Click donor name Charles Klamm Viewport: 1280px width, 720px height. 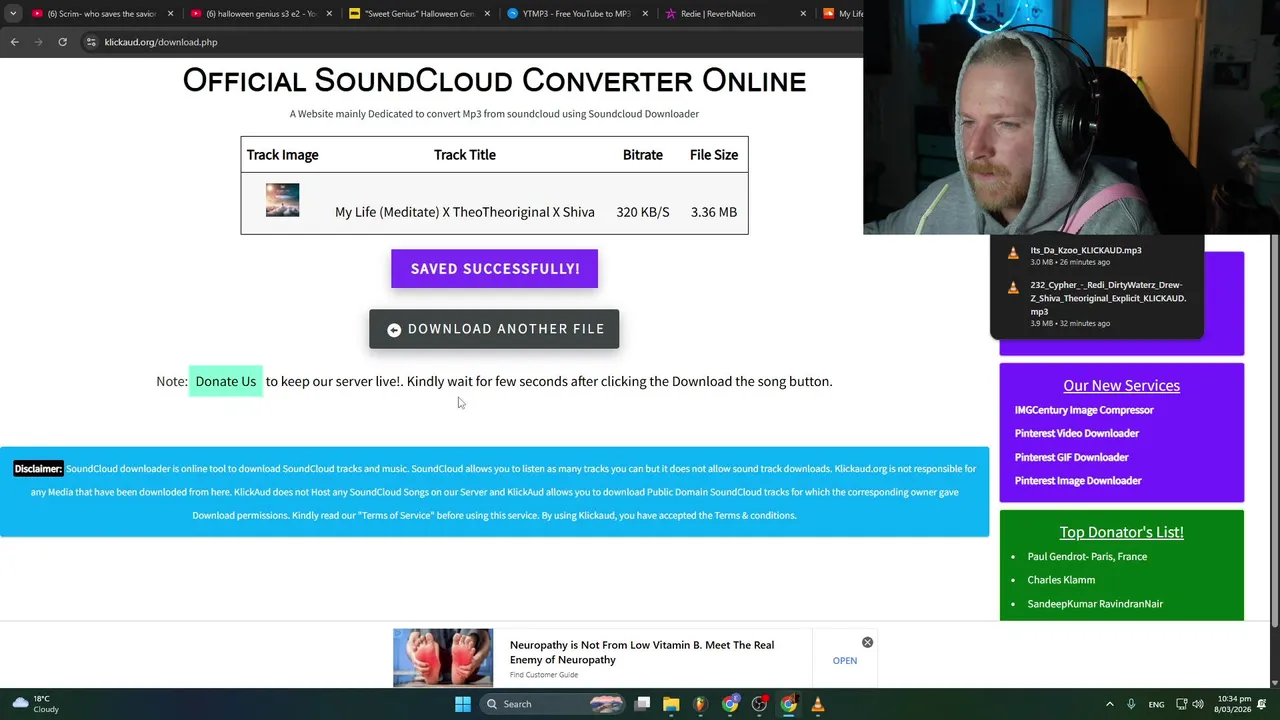pos(1061,580)
